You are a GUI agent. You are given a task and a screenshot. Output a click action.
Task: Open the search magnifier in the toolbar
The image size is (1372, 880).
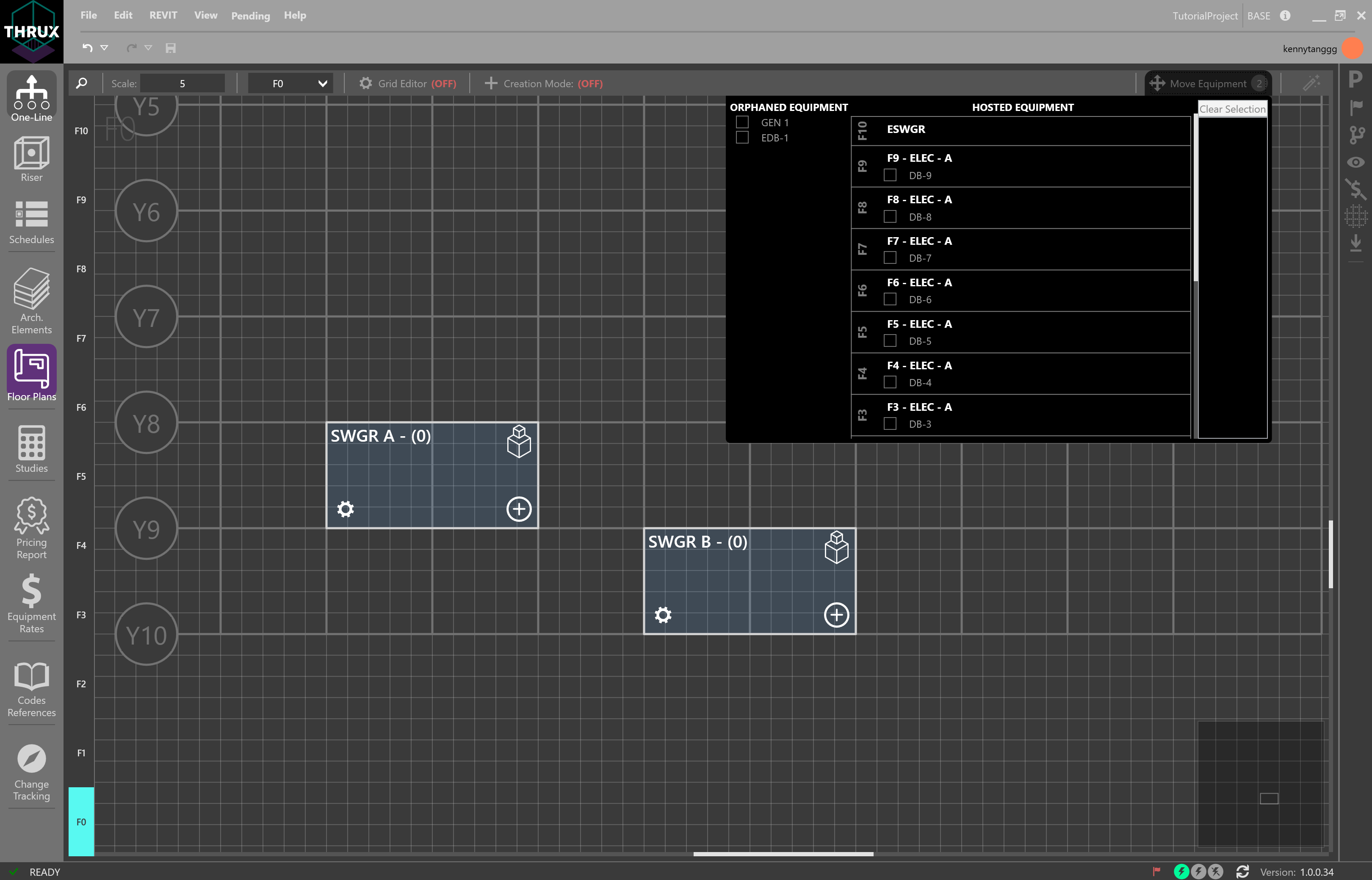point(80,83)
